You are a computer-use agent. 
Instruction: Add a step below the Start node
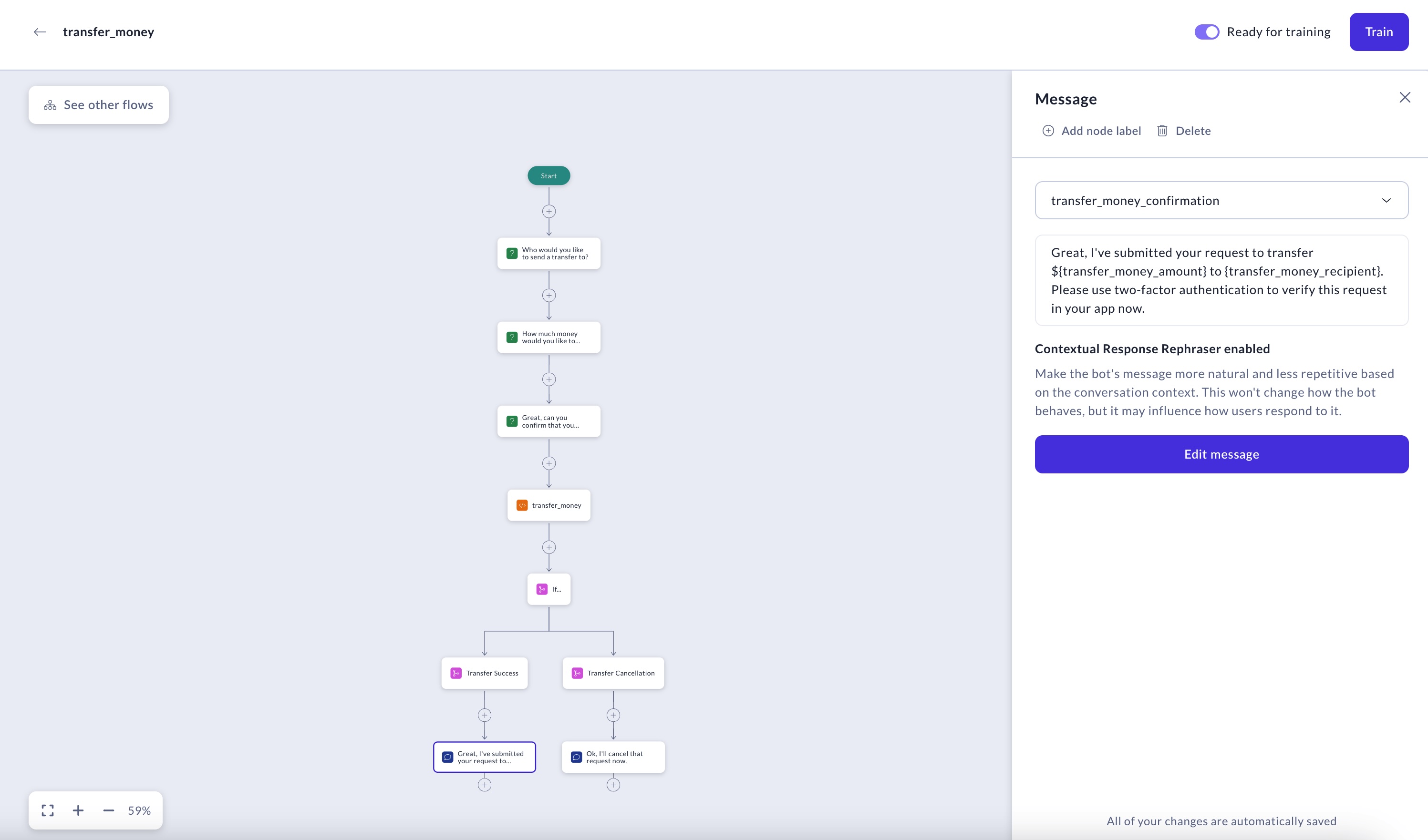[x=548, y=211]
